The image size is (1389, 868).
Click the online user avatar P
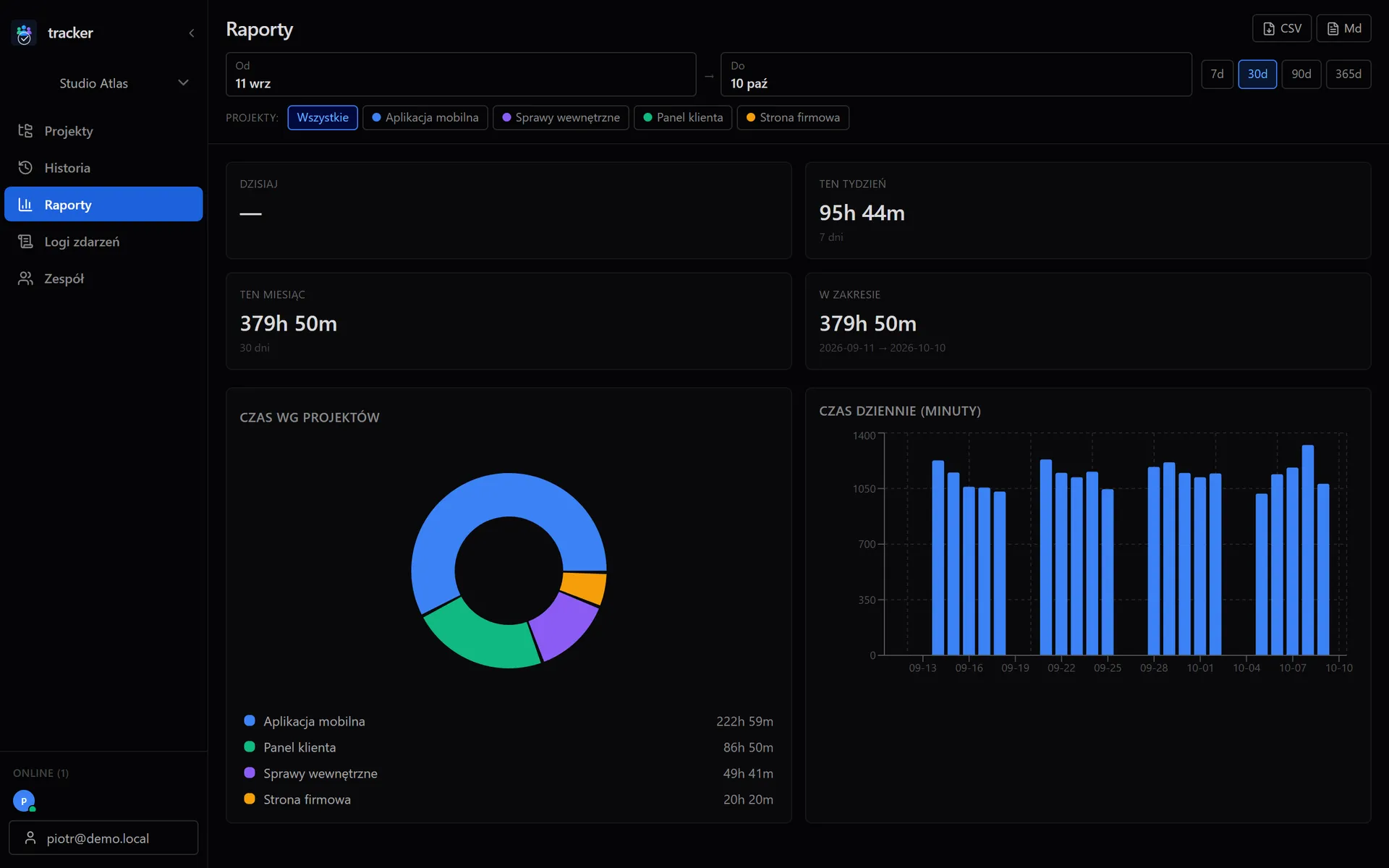[24, 801]
